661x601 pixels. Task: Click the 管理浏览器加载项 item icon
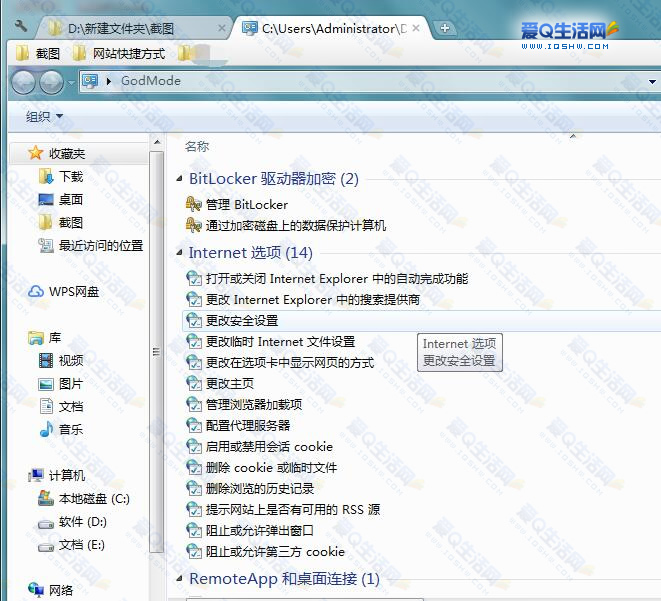pyautogui.click(x=193, y=404)
